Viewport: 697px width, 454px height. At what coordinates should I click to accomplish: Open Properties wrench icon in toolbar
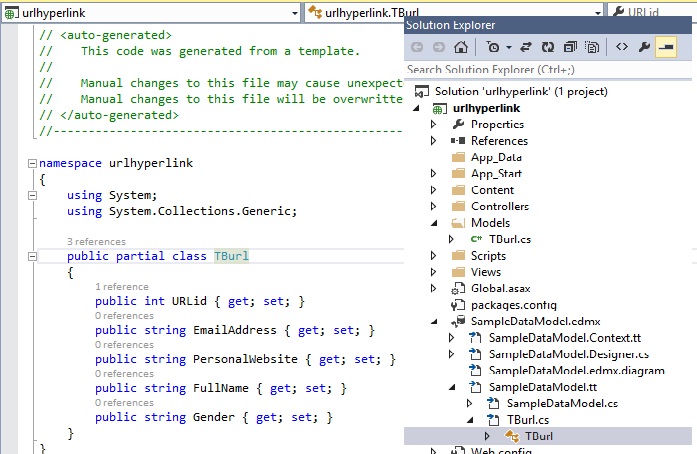(644, 46)
